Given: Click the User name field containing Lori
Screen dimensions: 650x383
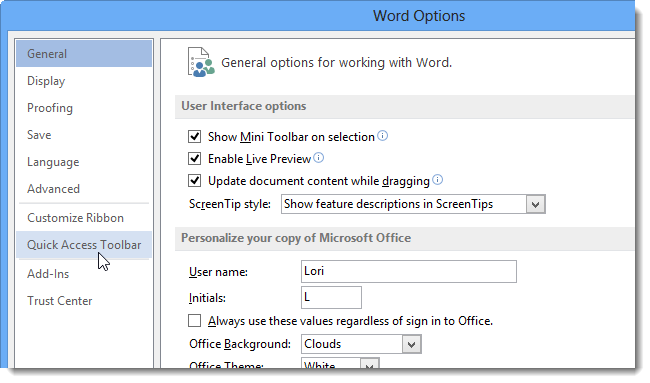Looking at the screenshot, I should click(x=409, y=271).
